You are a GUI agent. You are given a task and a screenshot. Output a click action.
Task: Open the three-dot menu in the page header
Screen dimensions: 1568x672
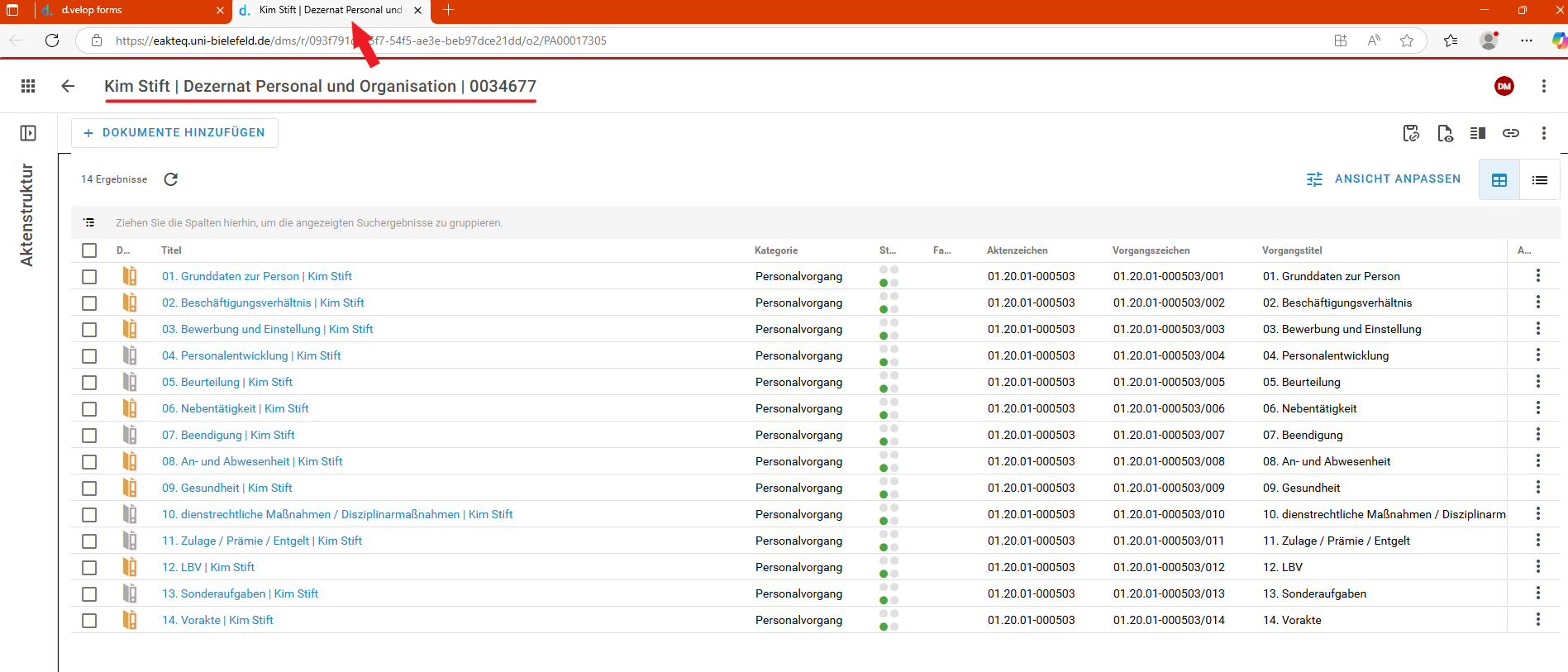click(x=1543, y=86)
